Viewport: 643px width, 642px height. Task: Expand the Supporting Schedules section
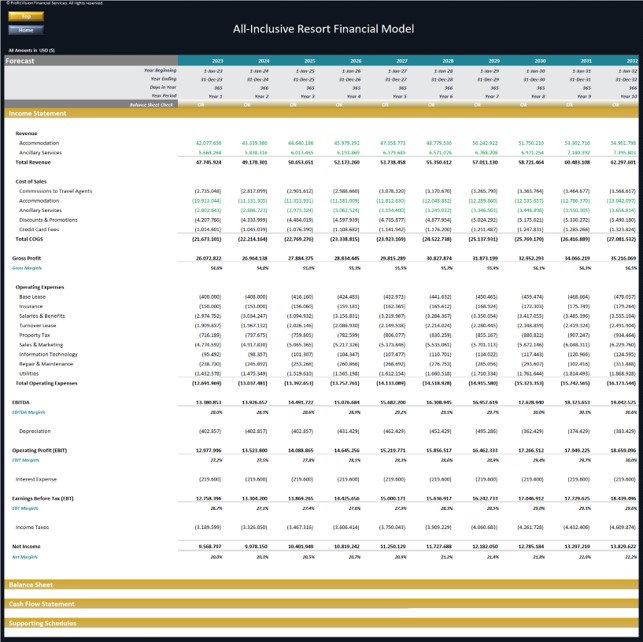click(322, 623)
